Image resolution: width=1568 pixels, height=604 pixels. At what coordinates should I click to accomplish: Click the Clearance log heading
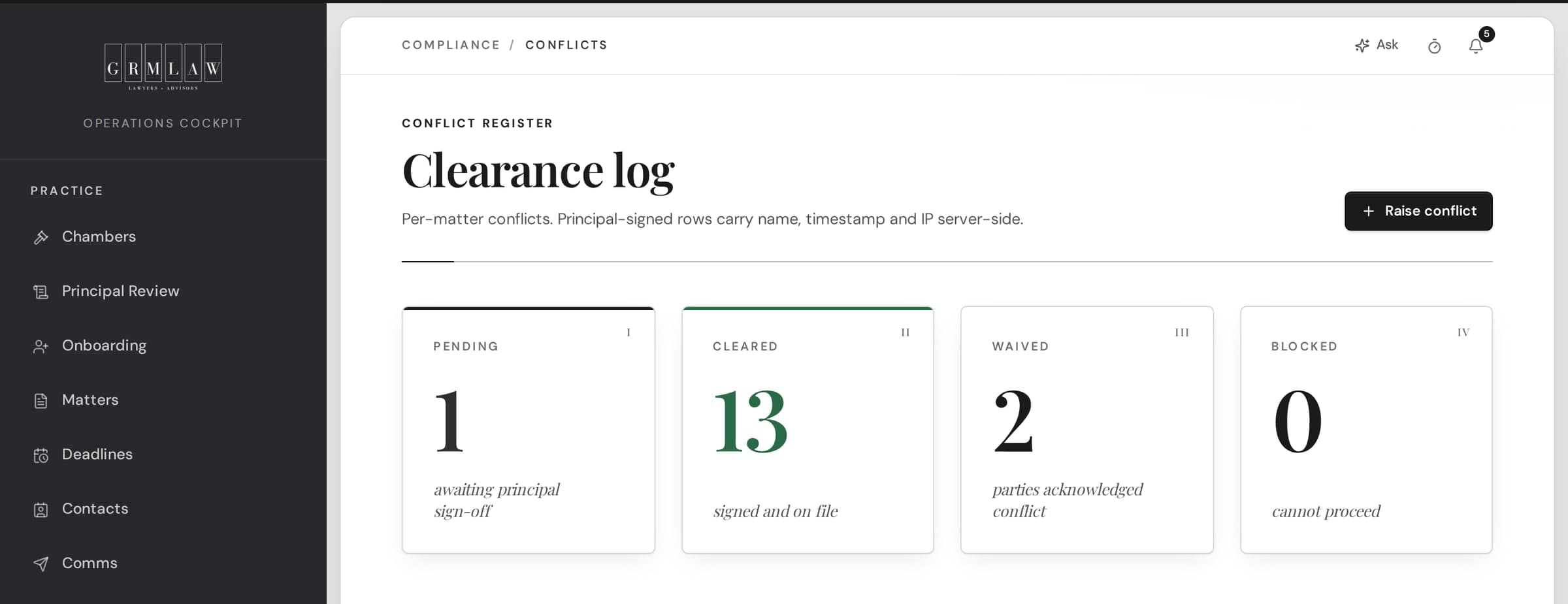coord(538,171)
